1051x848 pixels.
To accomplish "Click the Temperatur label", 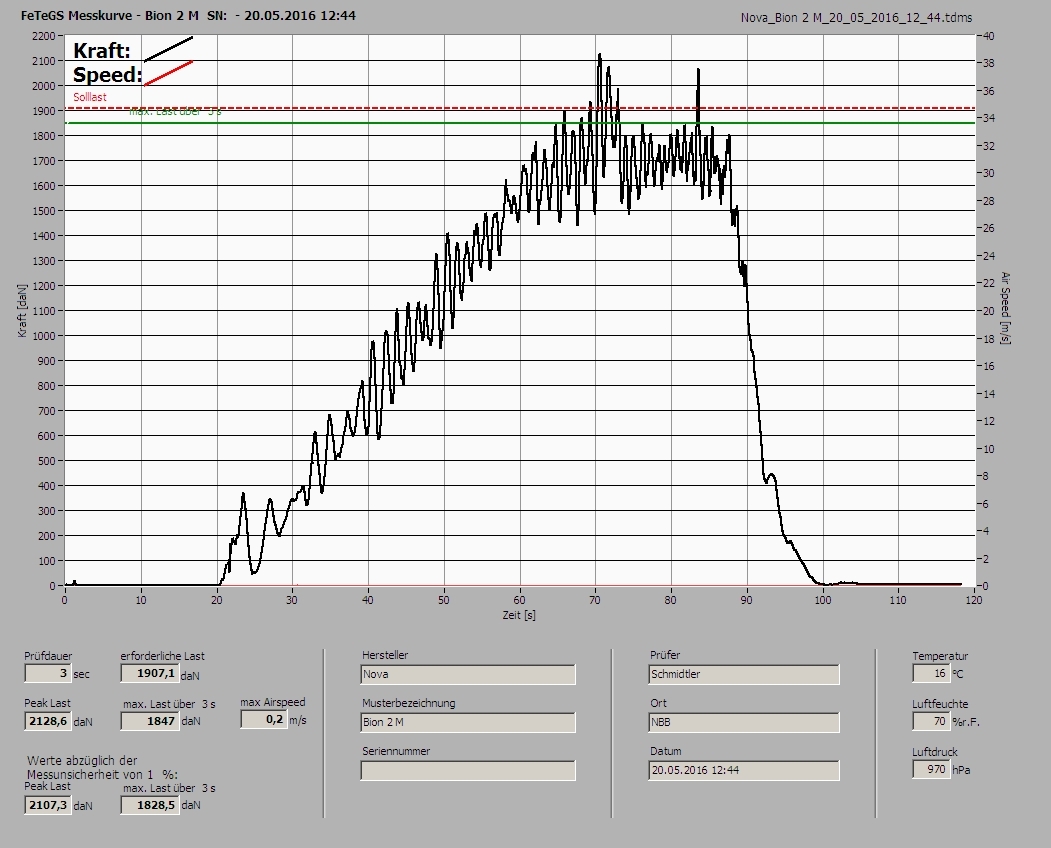I will pyautogui.click(x=940, y=656).
